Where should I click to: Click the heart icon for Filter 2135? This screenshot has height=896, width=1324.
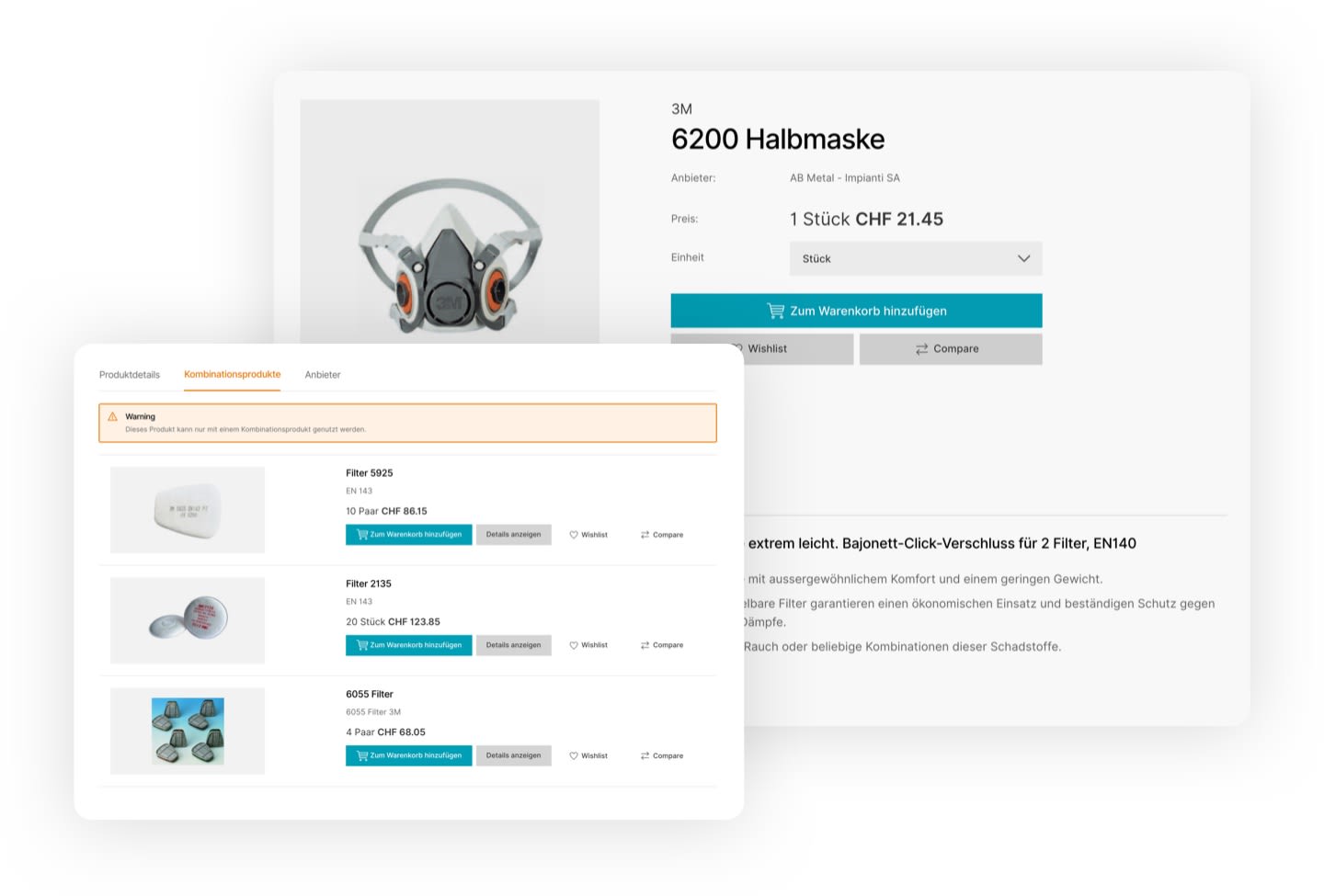(574, 645)
